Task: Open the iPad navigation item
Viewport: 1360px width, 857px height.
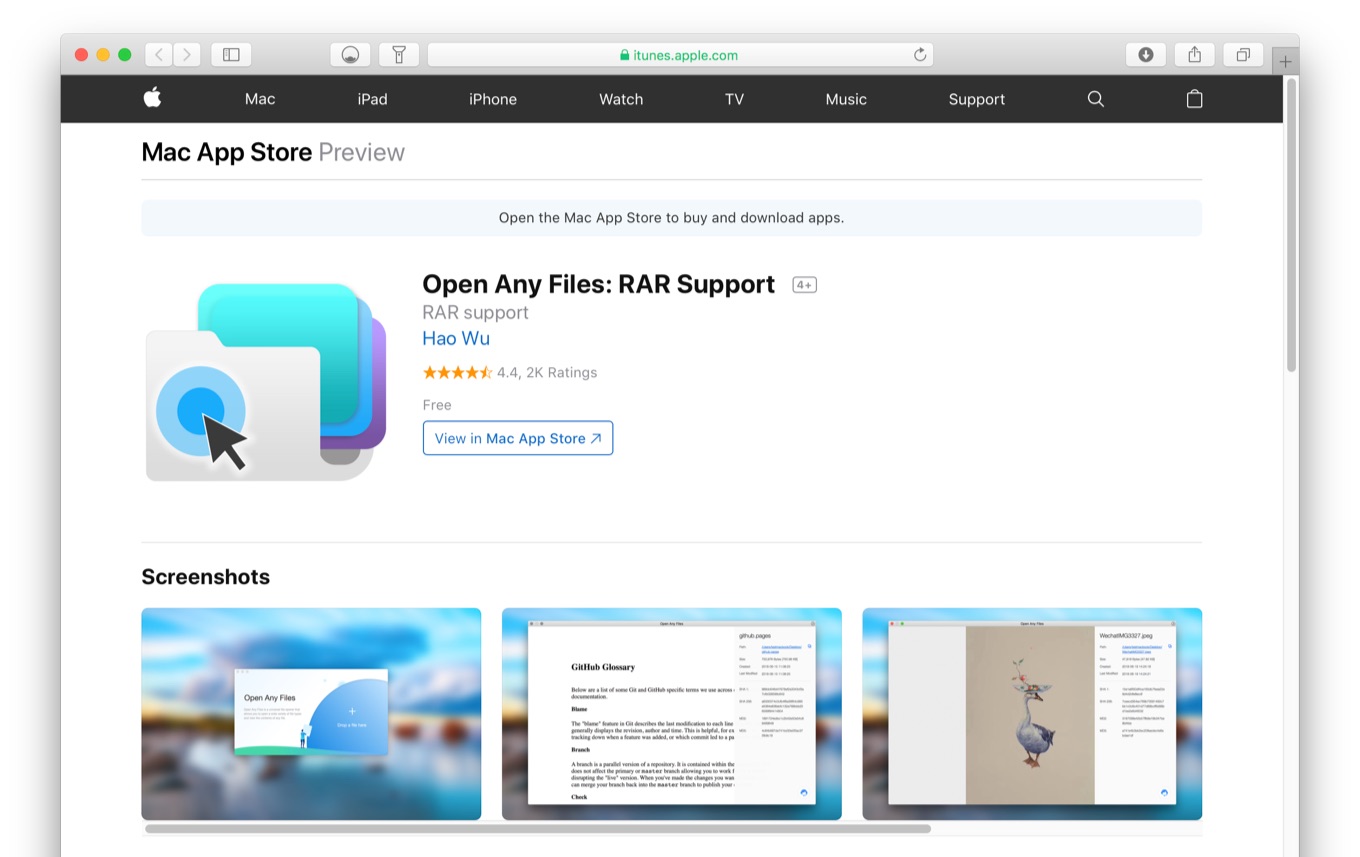Action: coord(372,99)
